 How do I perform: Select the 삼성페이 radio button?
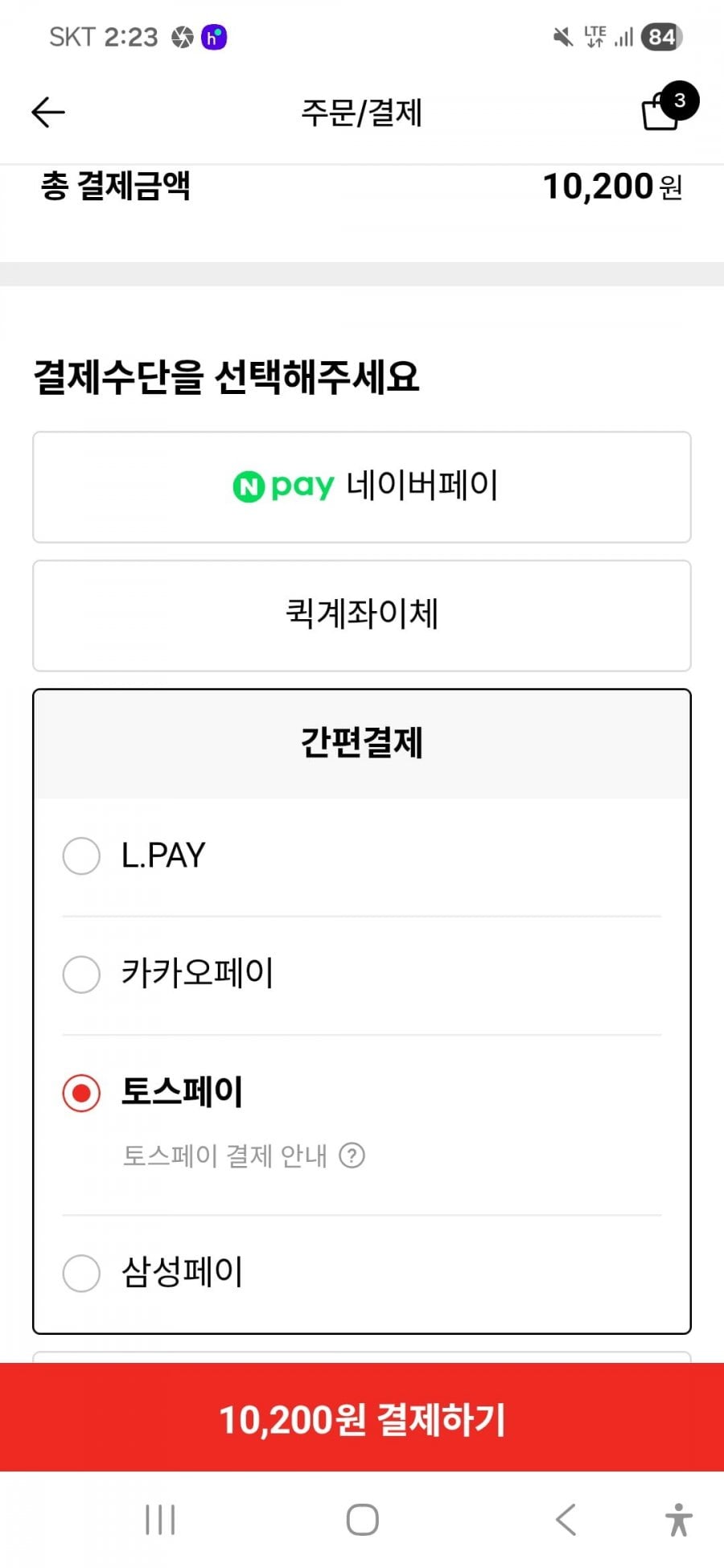(81, 1273)
